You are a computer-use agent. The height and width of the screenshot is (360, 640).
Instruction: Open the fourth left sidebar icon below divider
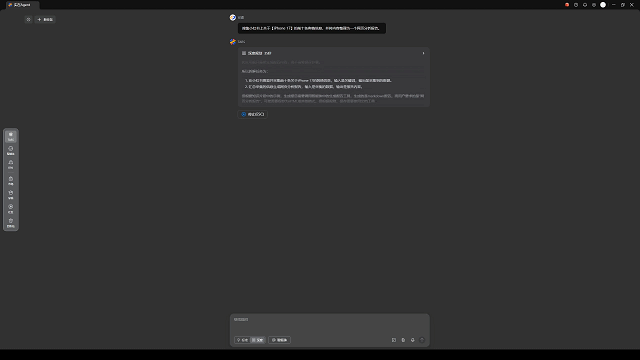coord(11,180)
